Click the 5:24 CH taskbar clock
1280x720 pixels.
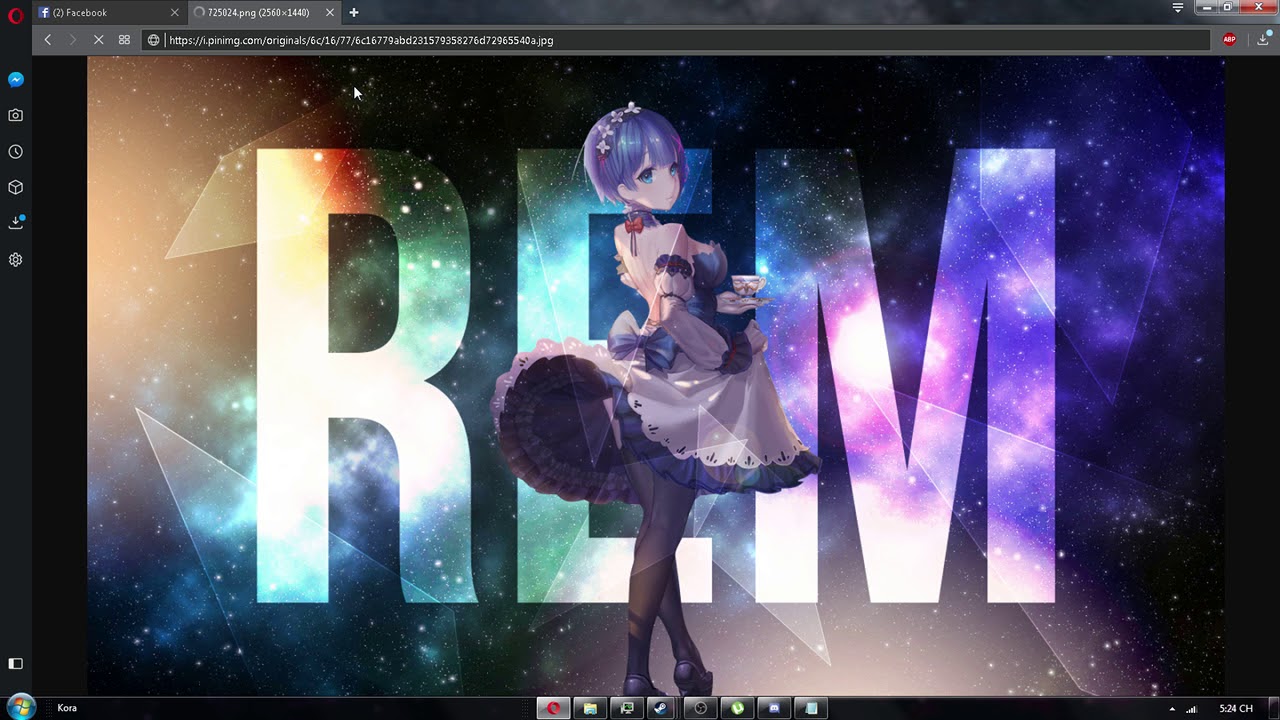click(1236, 708)
